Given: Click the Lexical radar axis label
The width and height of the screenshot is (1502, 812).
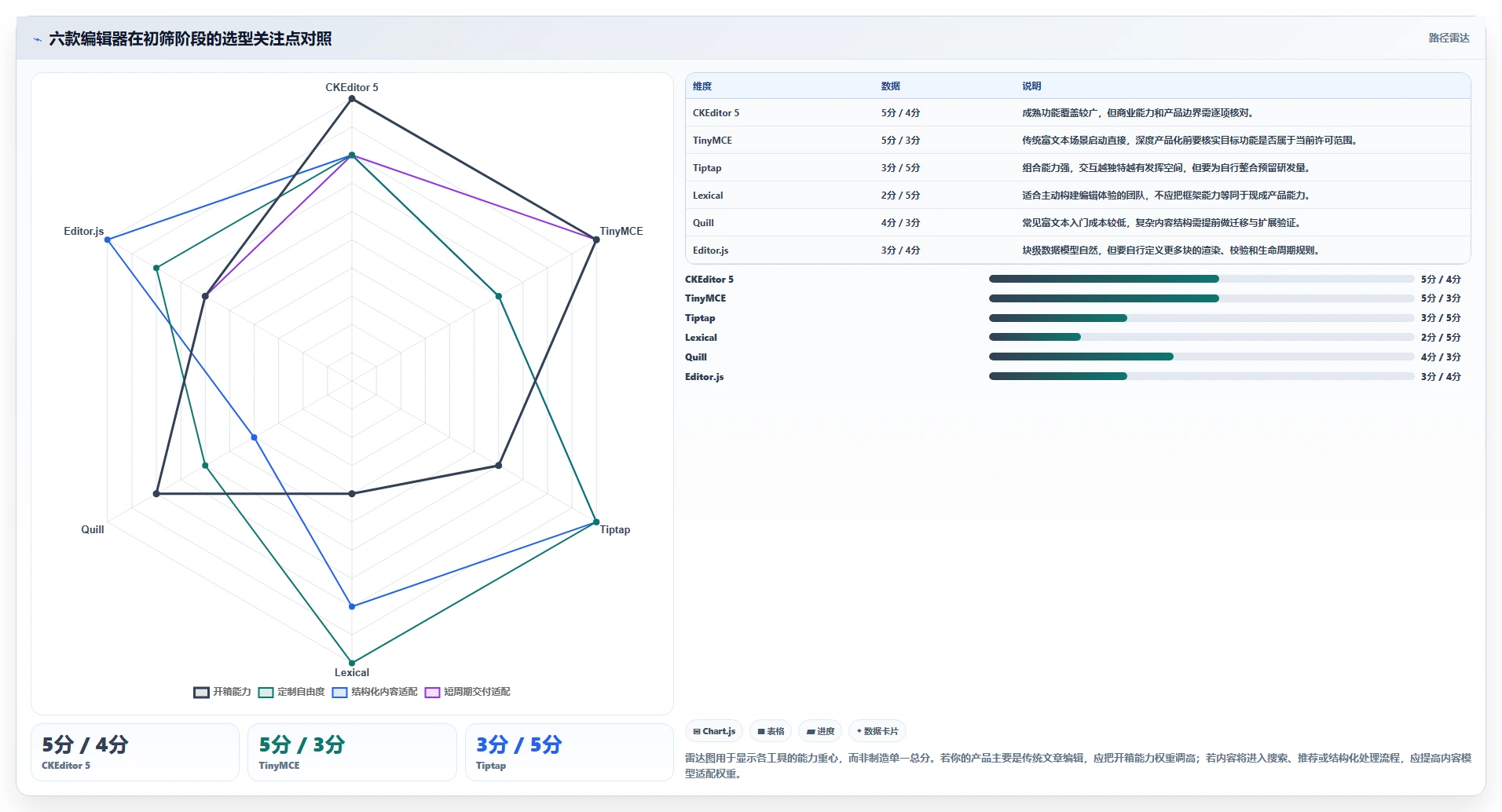Looking at the screenshot, I should [x=352, y=672].
